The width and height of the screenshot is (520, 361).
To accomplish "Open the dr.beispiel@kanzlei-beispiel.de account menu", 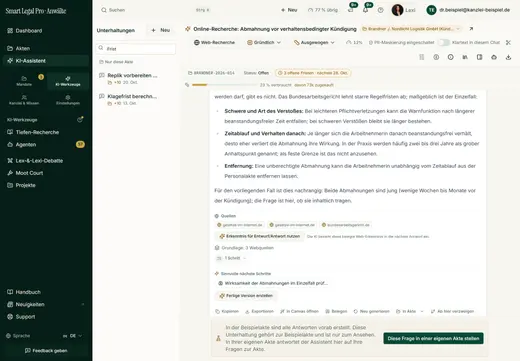I will [468, 10].
